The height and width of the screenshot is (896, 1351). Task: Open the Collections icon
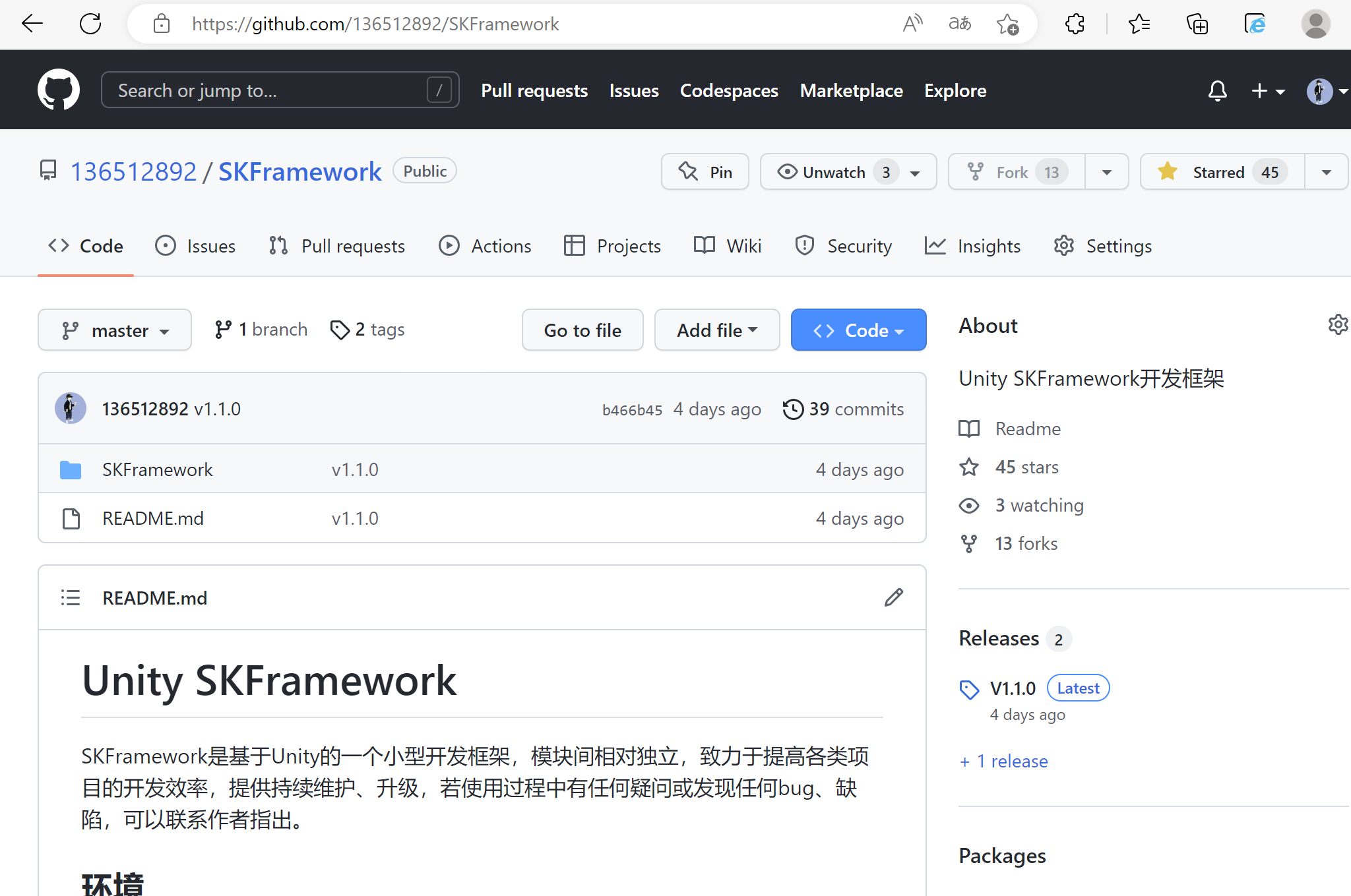(x=1197, y=24)
